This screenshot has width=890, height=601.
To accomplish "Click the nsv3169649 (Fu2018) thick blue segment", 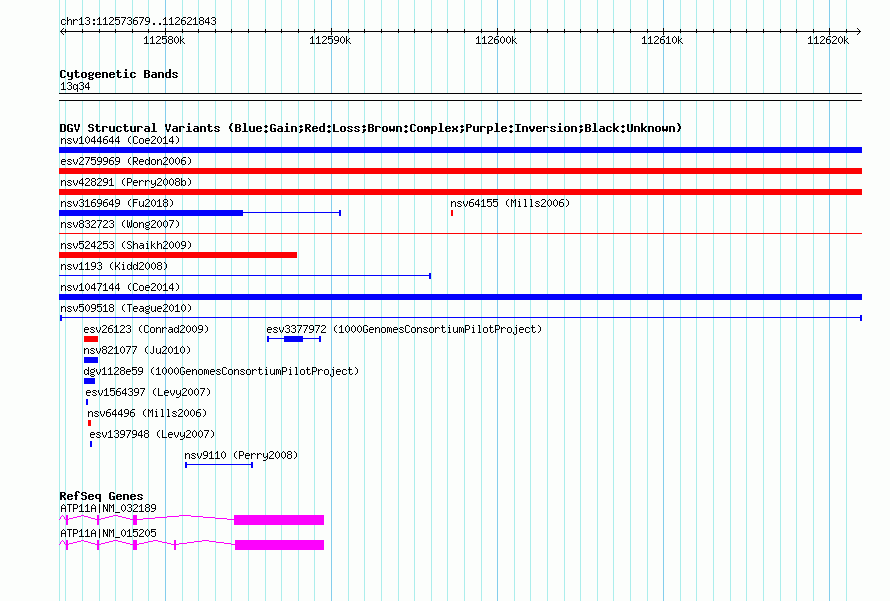I will (151, 213).
